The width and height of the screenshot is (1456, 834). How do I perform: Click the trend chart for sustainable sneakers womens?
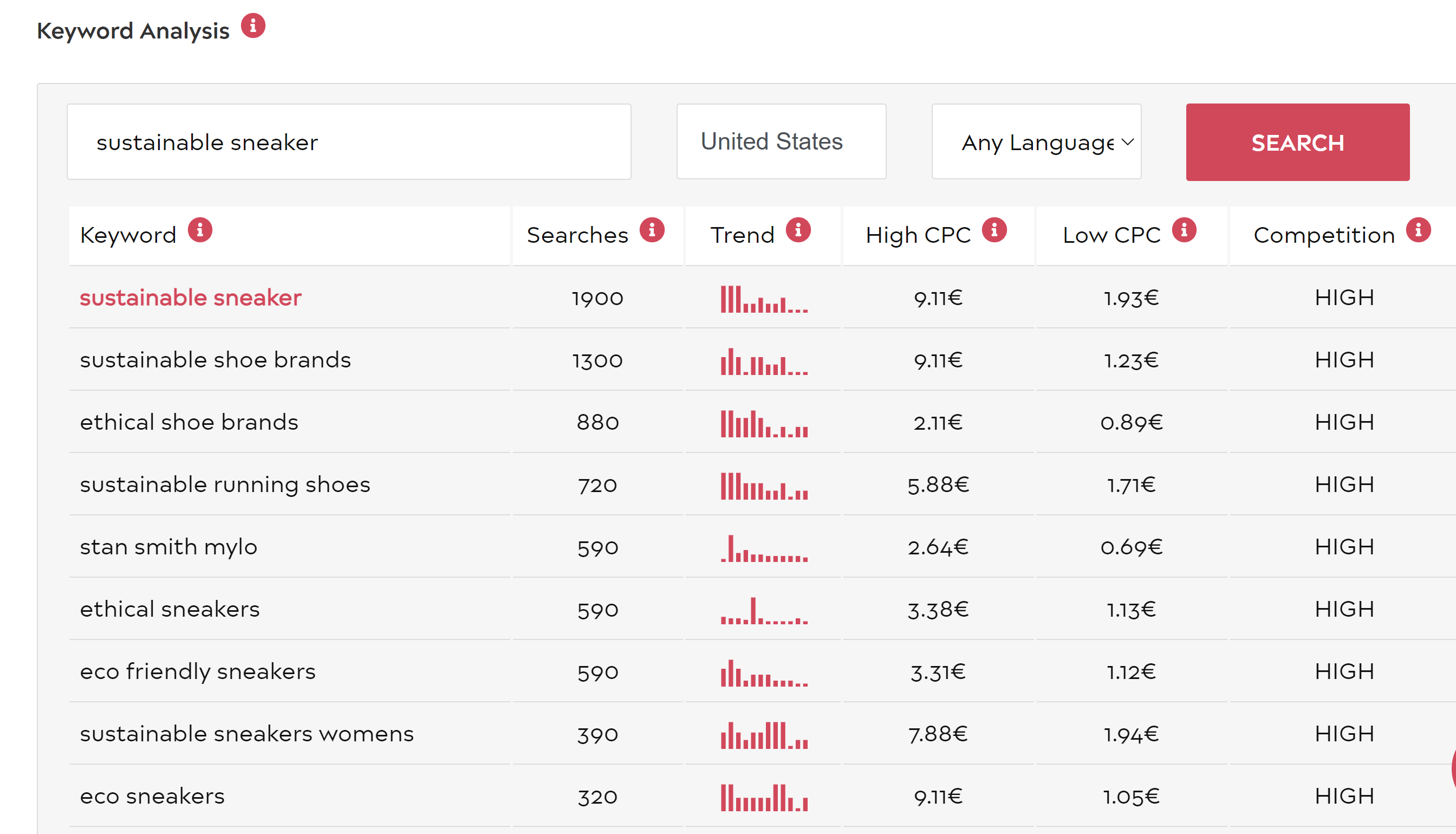pyautogui.click(x=764, y=736)
